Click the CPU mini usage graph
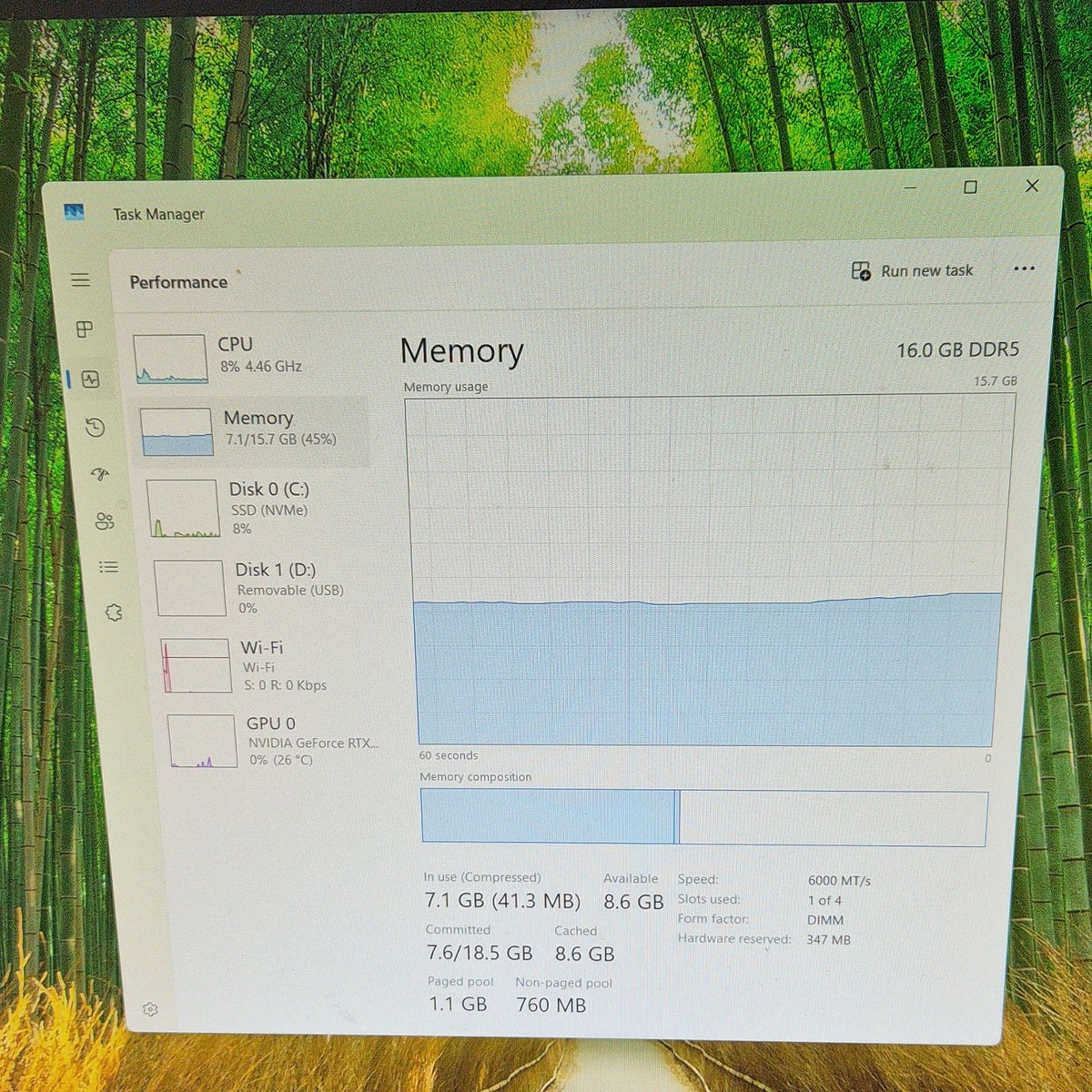This screenshot has width=1092, height=1092. point(170,359)
